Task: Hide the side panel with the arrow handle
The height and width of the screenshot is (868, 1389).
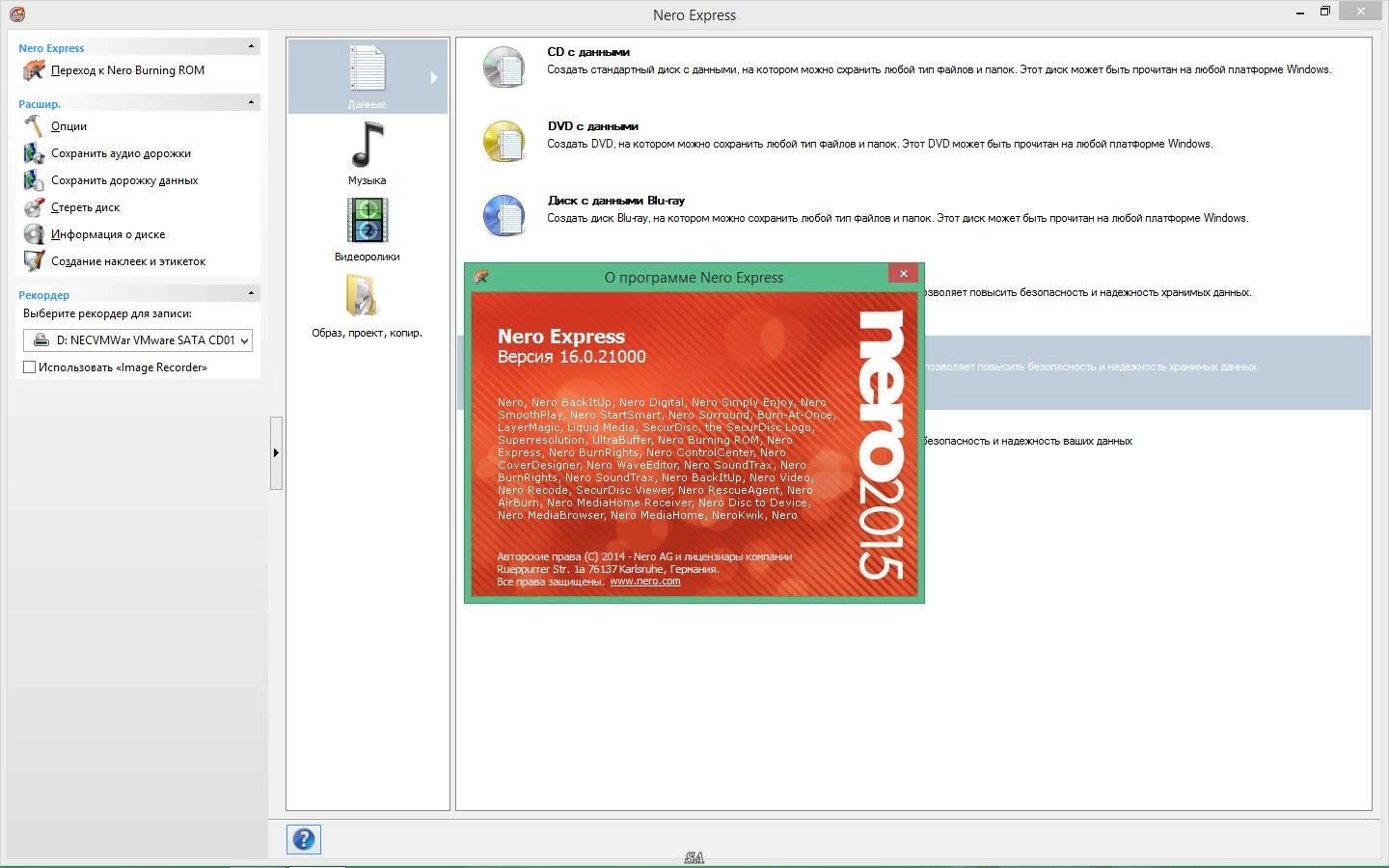Action: tap(276, 453)
